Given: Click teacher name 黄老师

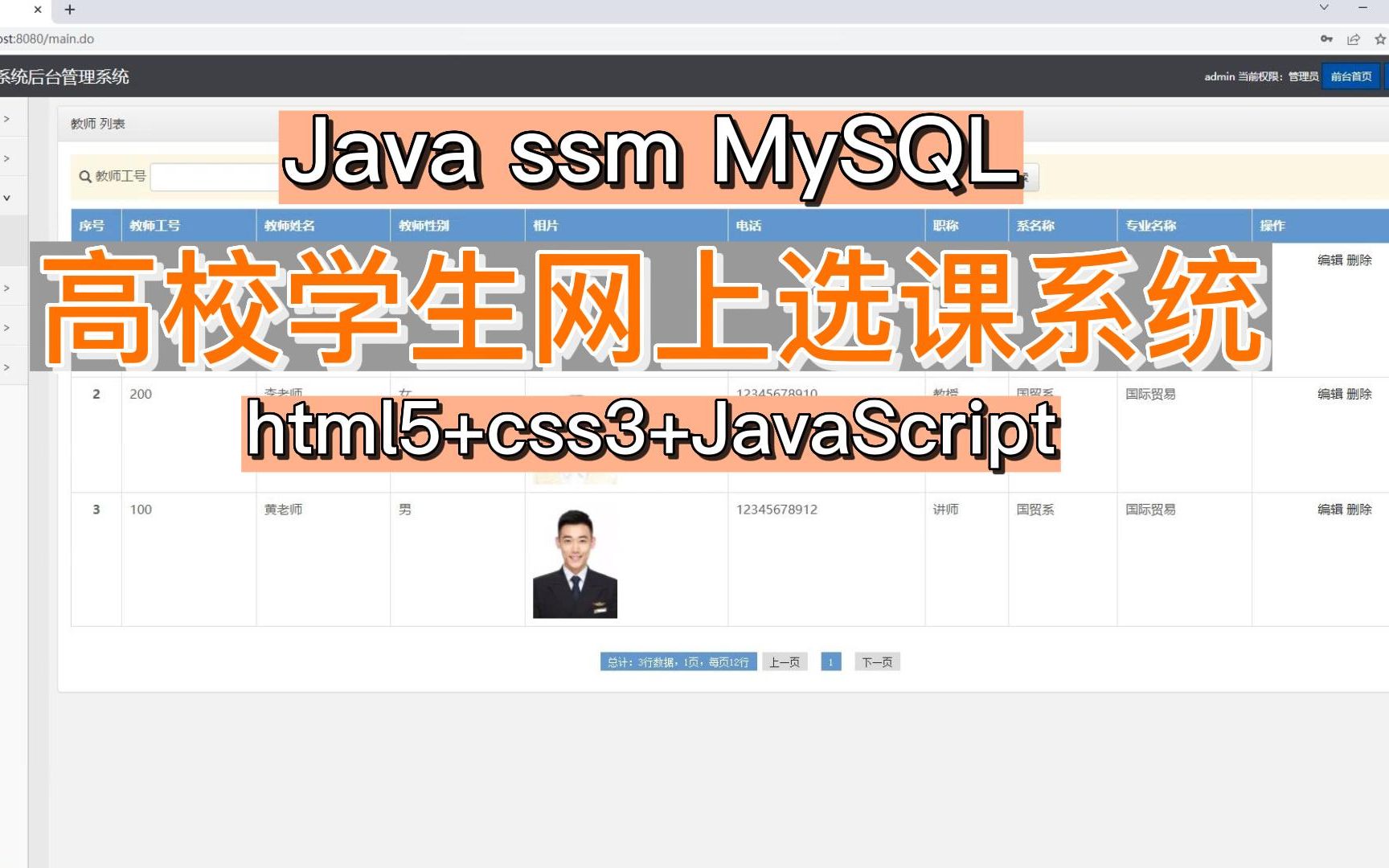Looking at the screenshot, I should 283,510.
